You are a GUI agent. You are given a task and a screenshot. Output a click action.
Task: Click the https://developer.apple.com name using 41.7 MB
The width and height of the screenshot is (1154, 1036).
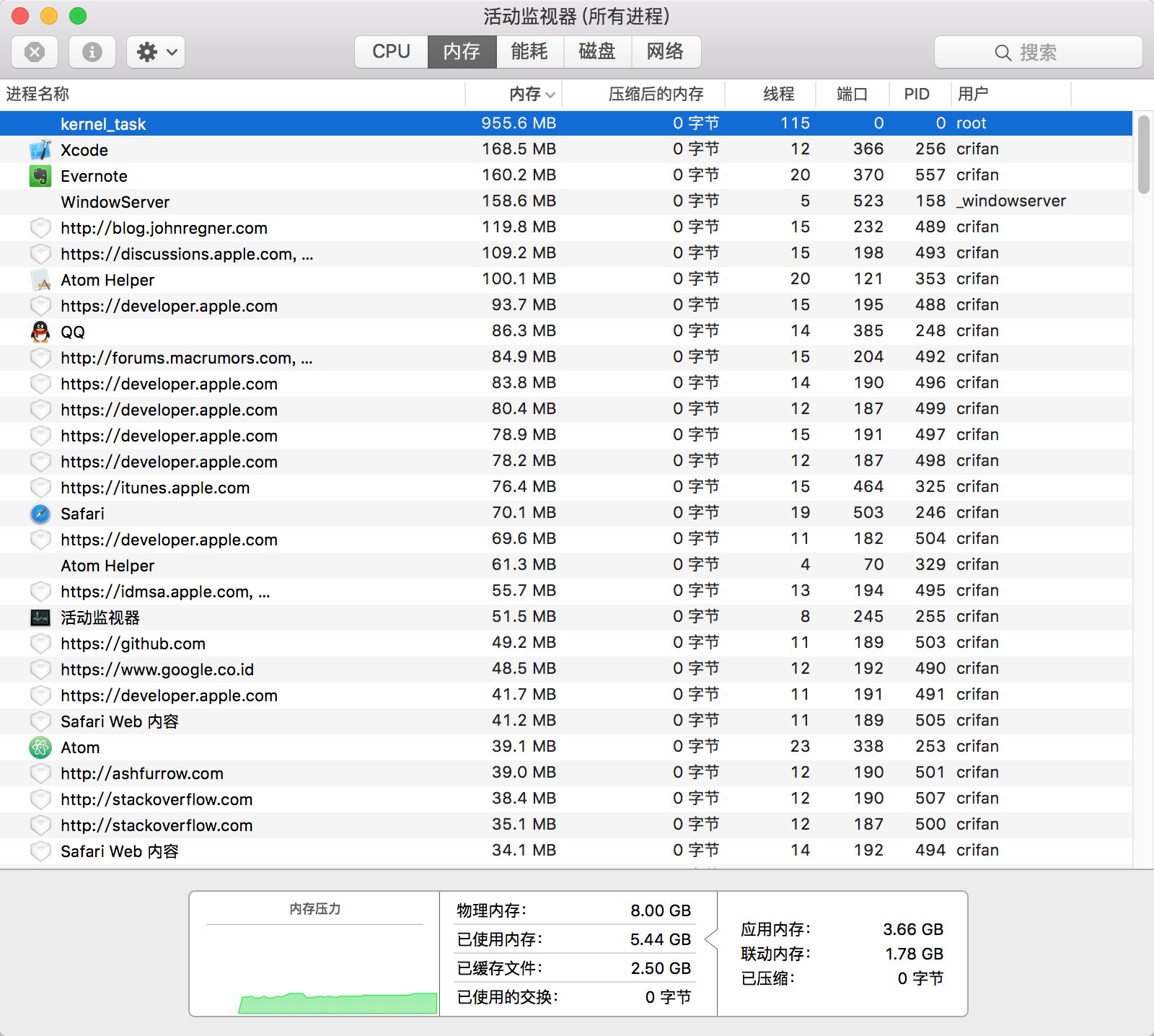tap(169, 695)
